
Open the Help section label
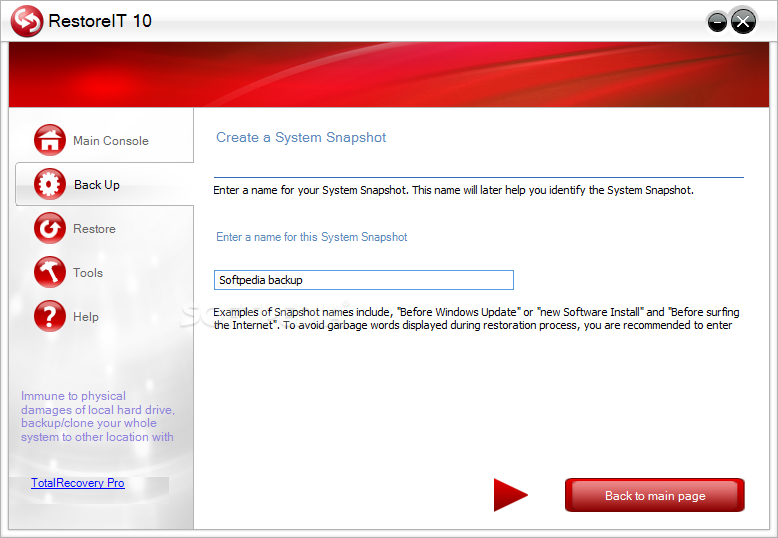click(x=86, y=317)
